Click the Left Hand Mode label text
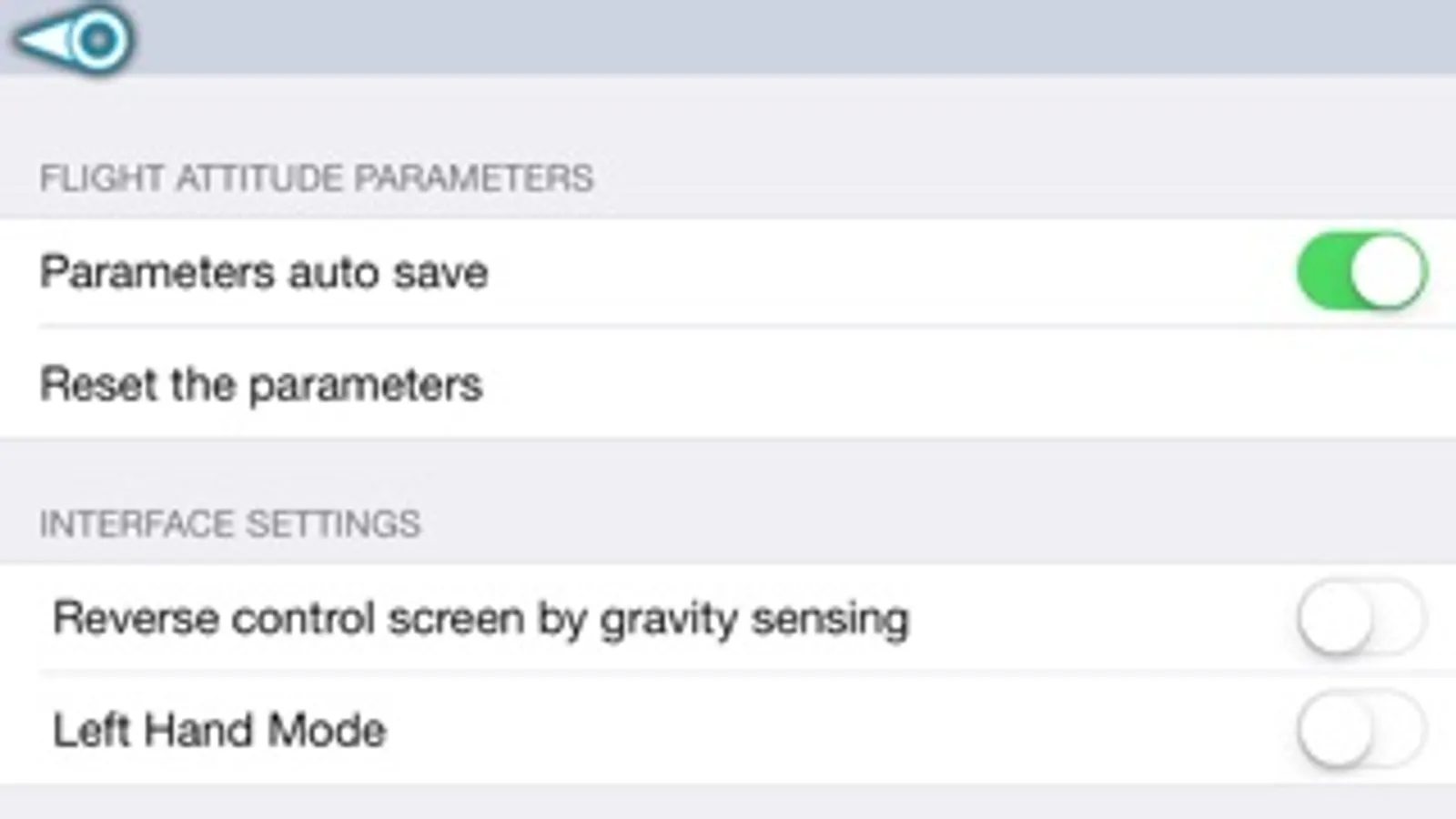This screenshot has width=1456, height=819. coord(219,730)
